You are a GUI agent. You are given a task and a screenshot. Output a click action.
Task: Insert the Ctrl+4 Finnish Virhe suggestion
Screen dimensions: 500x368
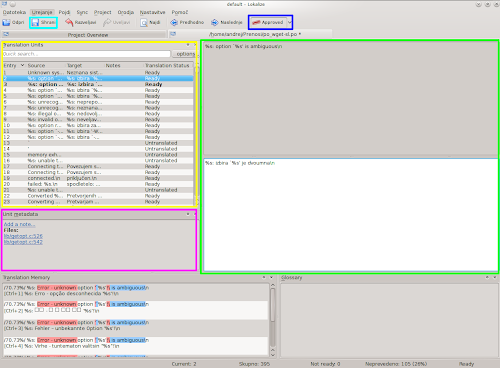tap(136, 343)
